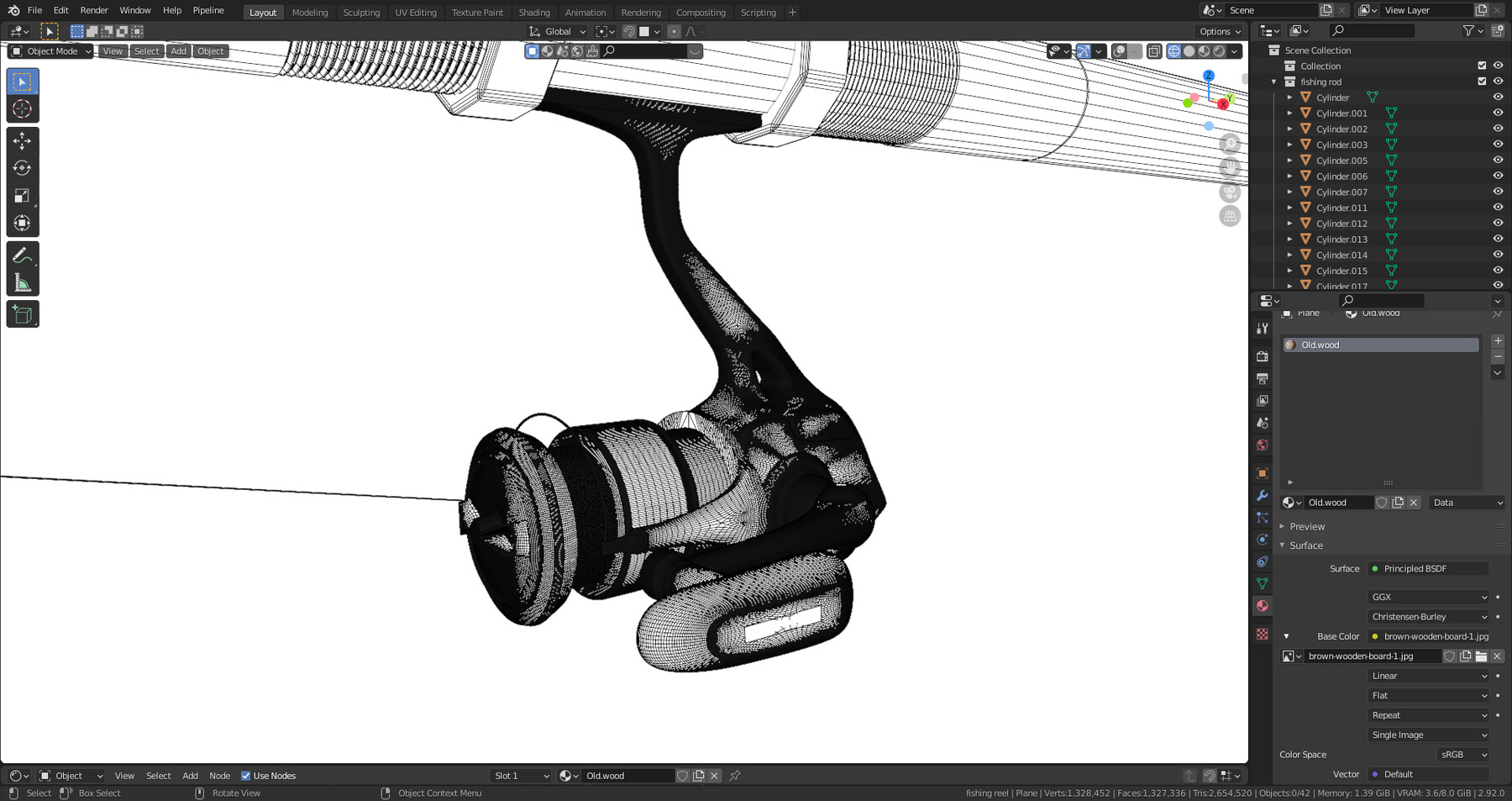1512x801 pixels.
Task: Select the Annotate tool
Action: click(22, 254)
